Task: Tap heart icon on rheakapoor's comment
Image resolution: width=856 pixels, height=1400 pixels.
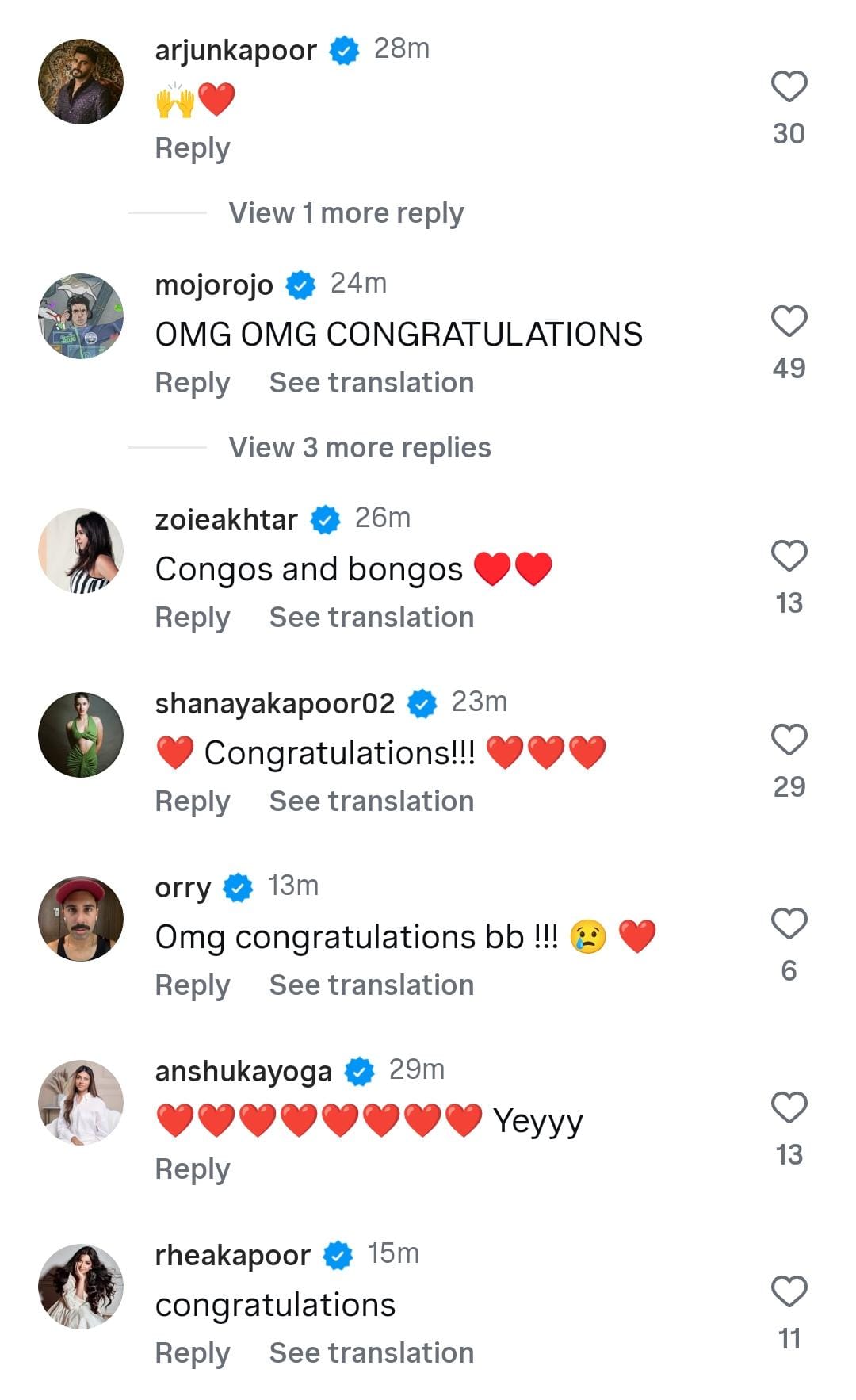Action: pyautogui.click(x=789, y=1291)
